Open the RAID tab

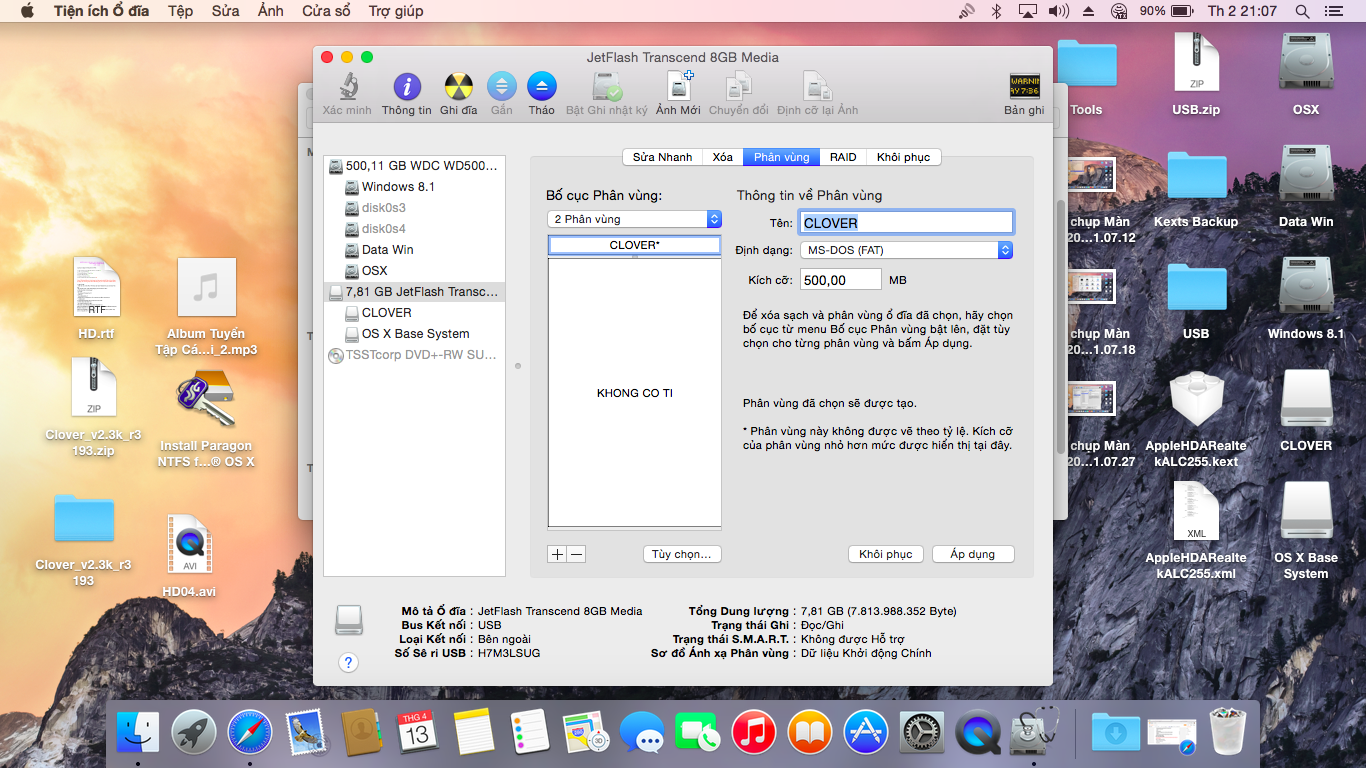coord(843,157)
